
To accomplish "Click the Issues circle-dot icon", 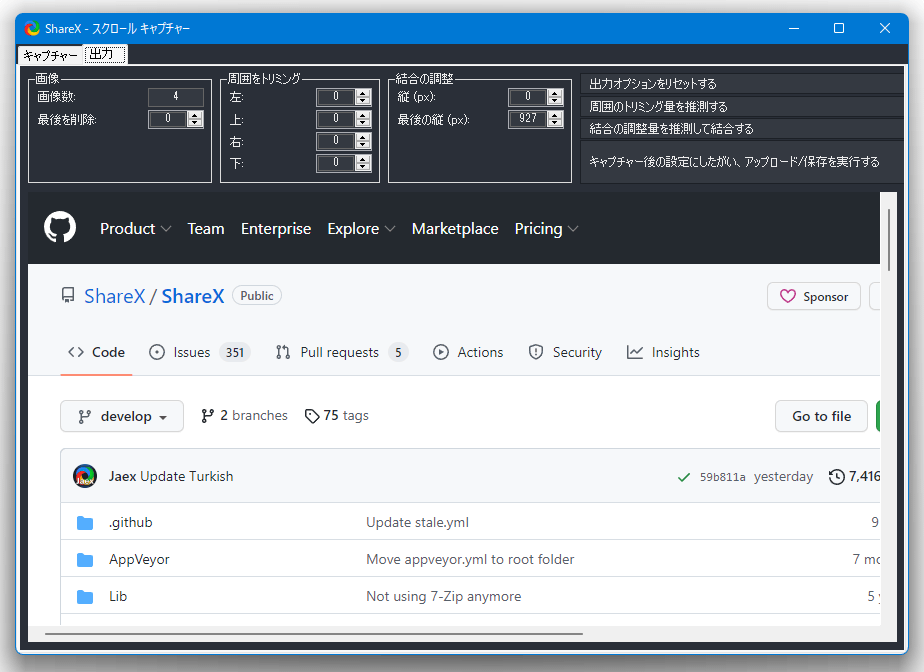I will click(157, 352).
